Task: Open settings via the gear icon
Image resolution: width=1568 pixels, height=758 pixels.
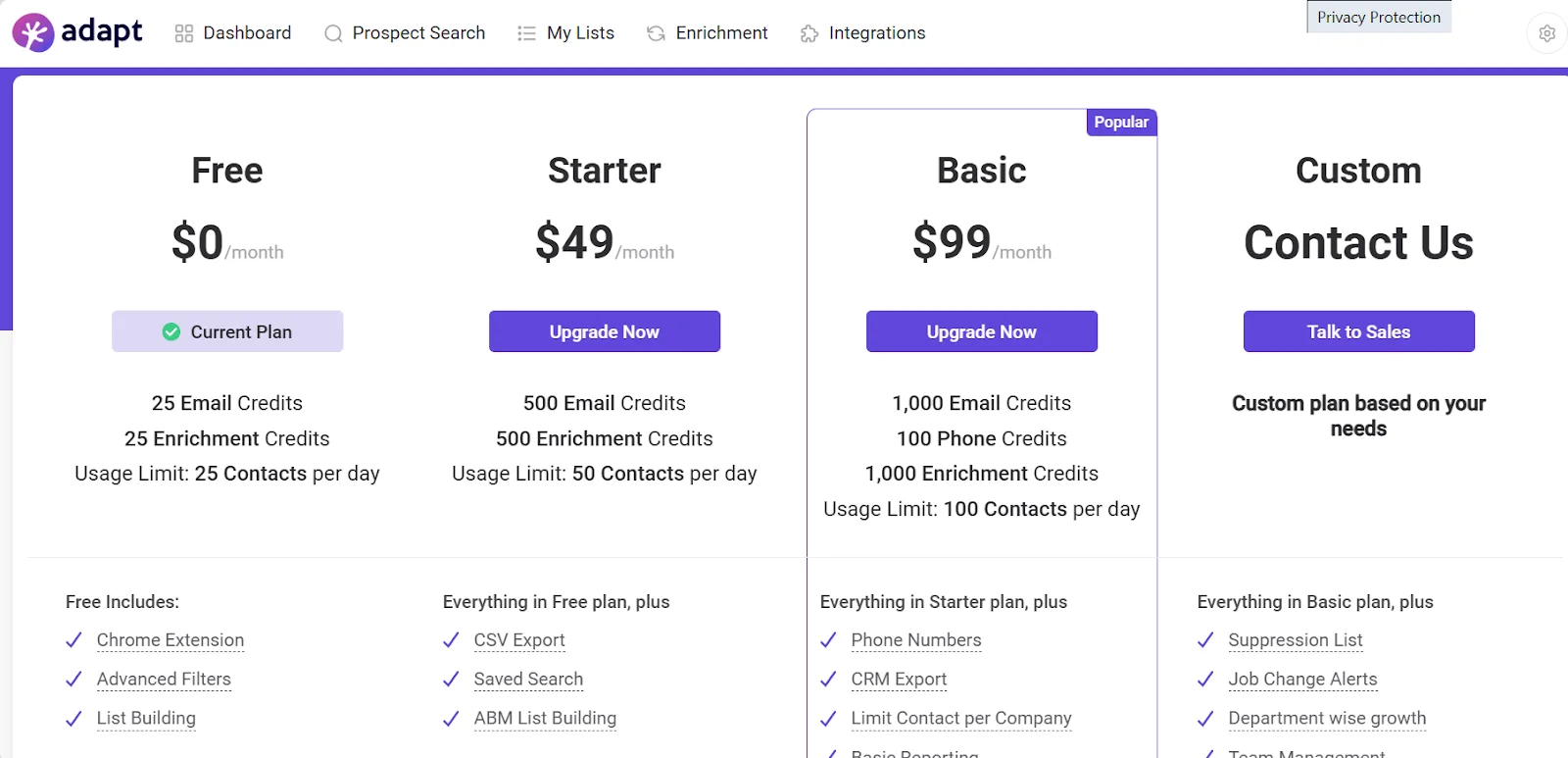Action: tap(1546, 33)
